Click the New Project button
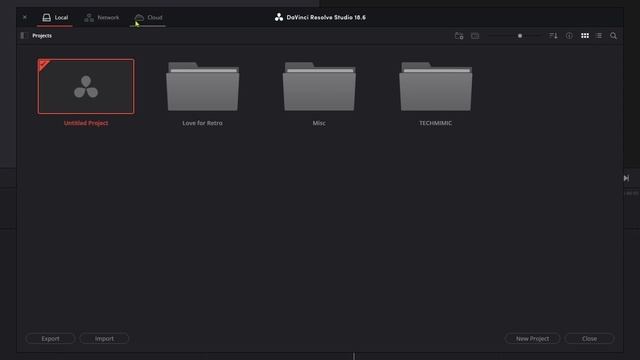 [532, 338]
